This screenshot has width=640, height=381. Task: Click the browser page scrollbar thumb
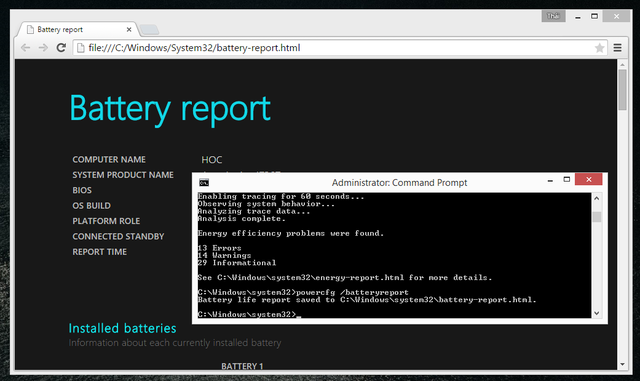point(622,90)
